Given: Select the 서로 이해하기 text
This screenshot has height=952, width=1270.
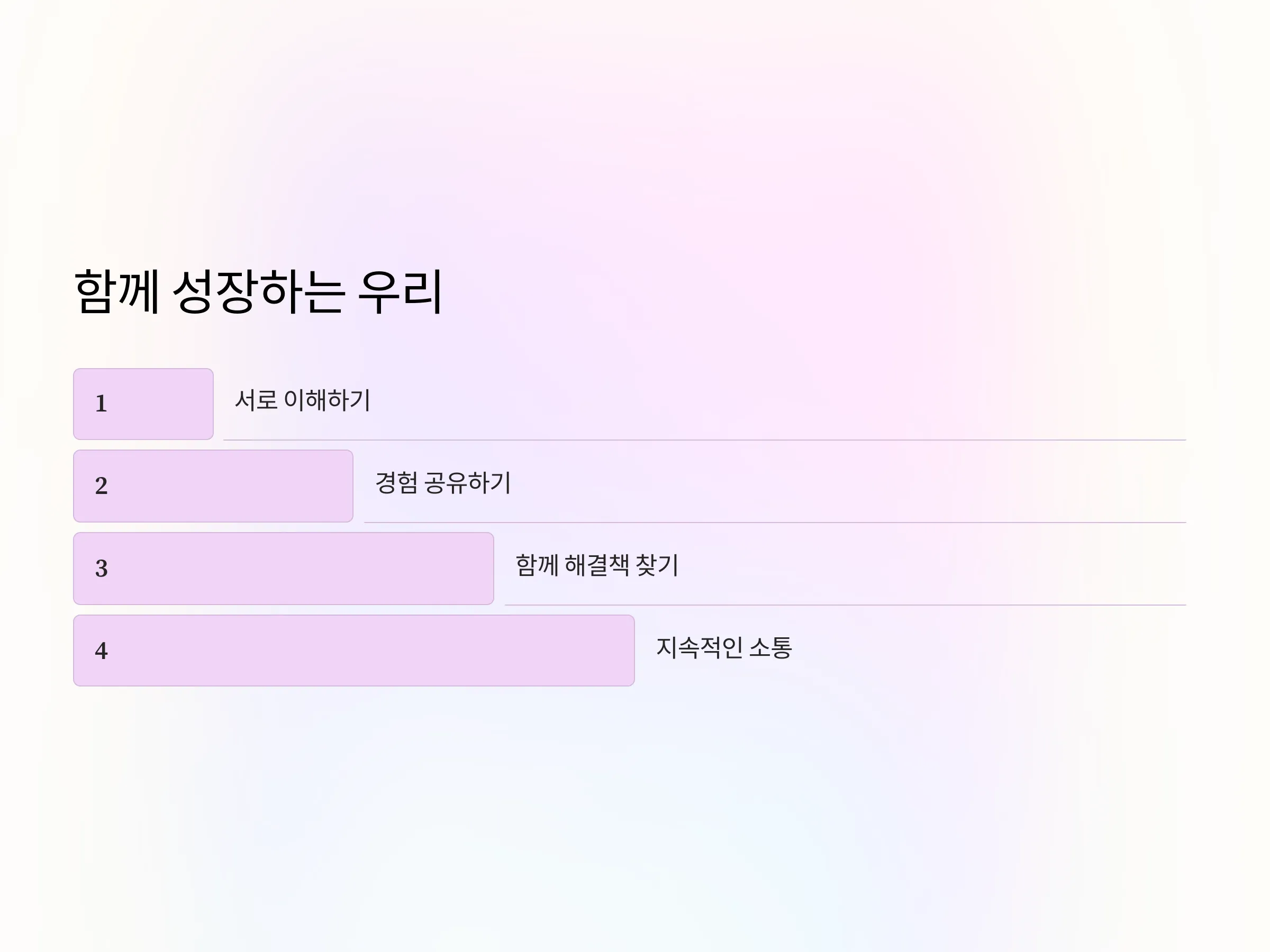Looking at the screenshot, I should tap(303, 400).
